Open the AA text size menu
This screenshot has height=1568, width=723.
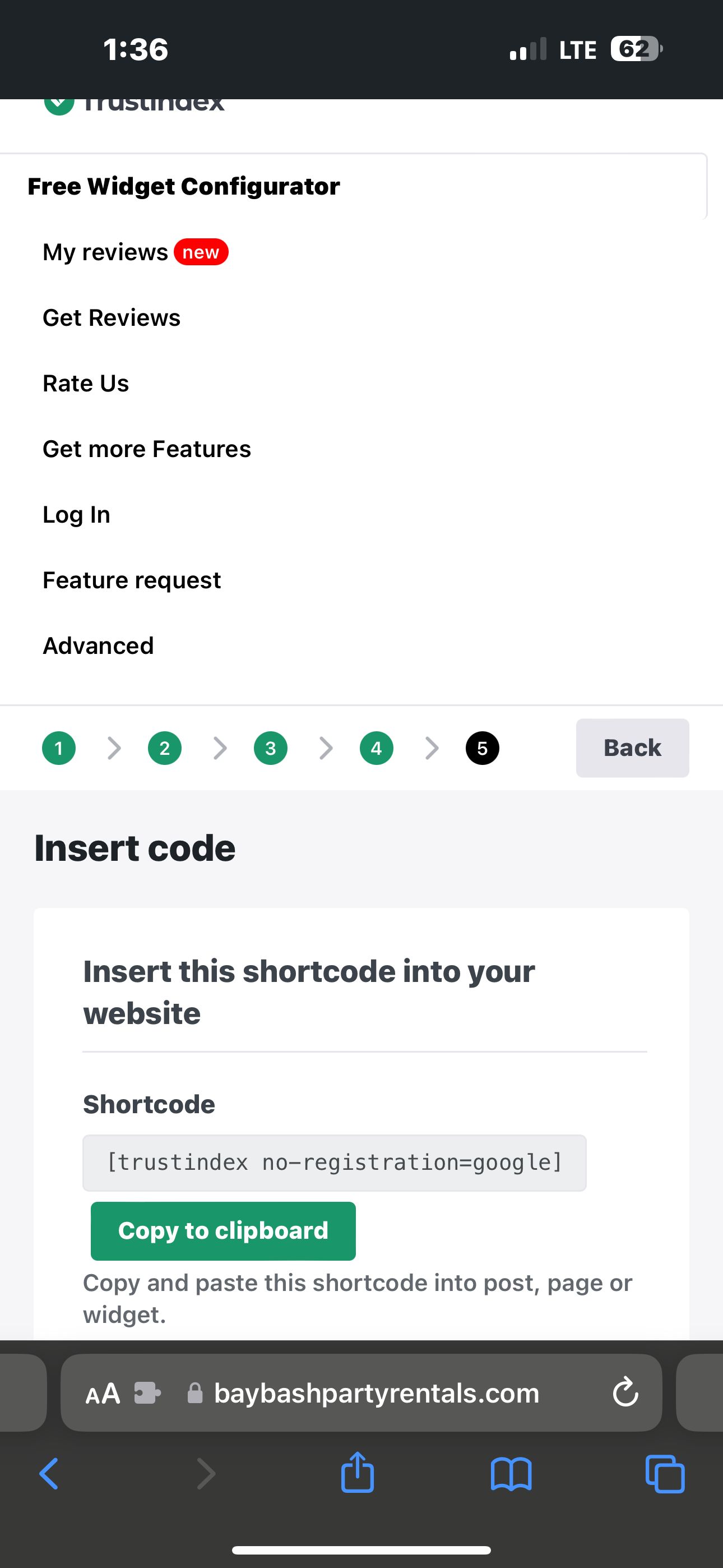(103, 1392)
